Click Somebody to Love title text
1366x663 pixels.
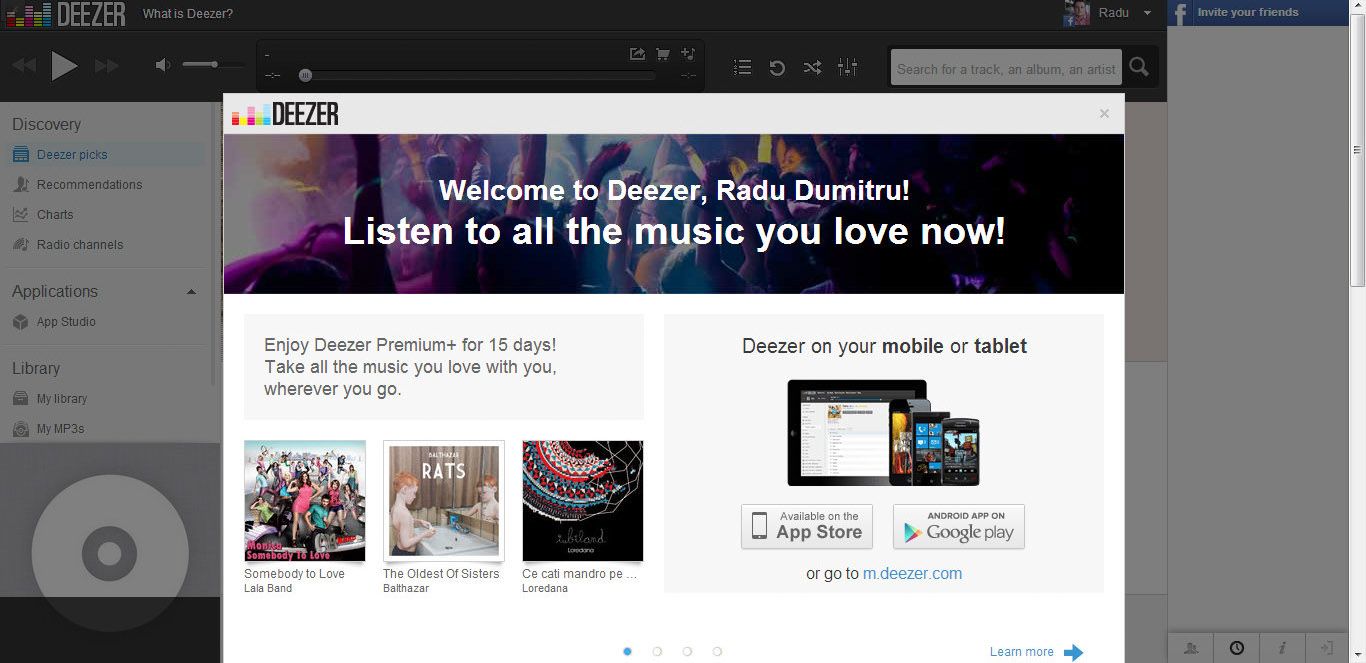point(294,574)
